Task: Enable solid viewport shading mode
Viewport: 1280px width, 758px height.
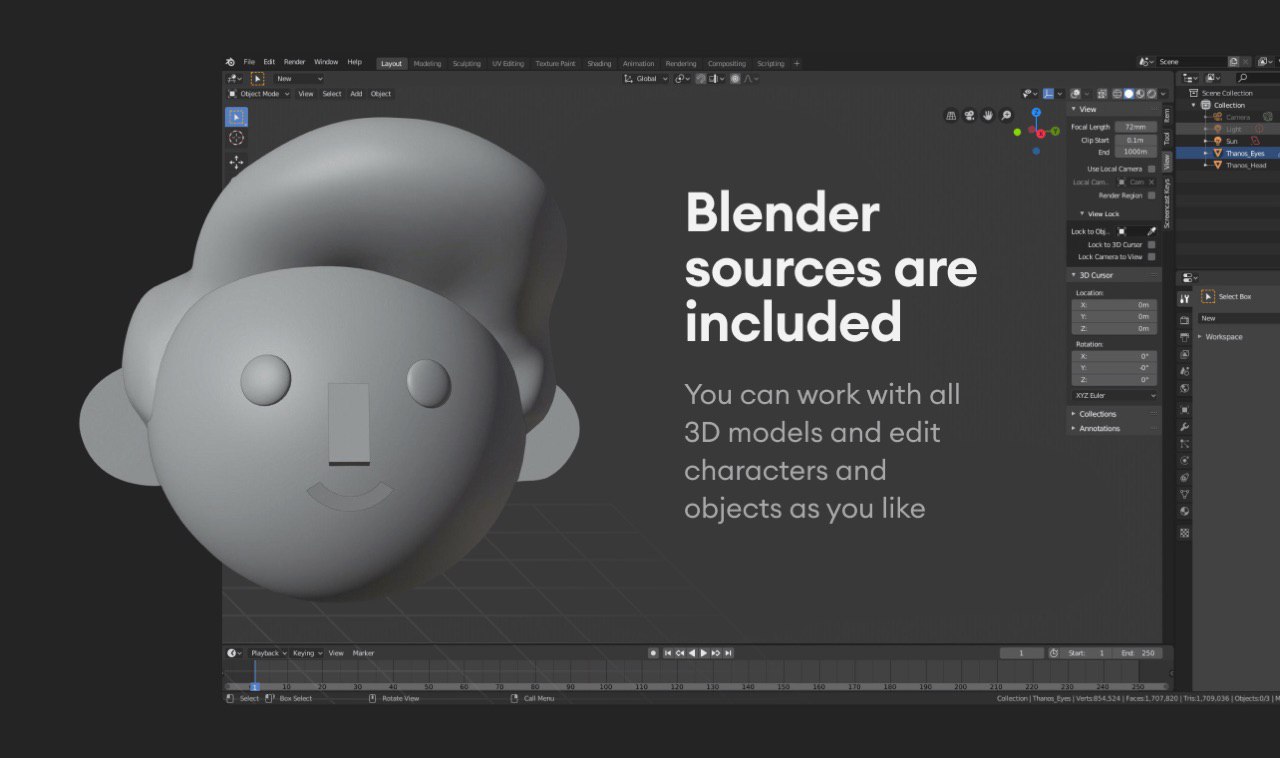Action: click(x=1129, y=94)
